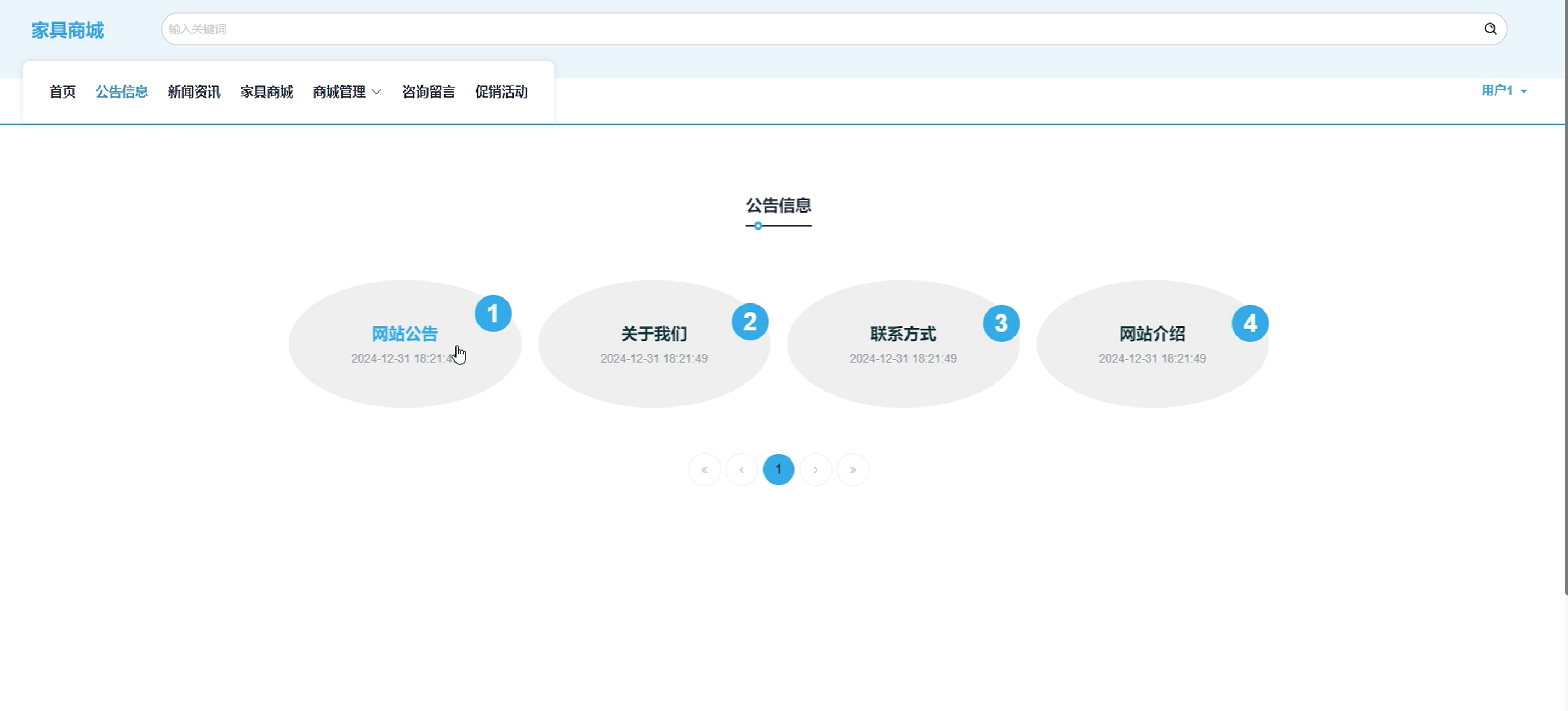Go to next page arrow
The height and width of the screenshot is (711, 1568).
click(x=816, y=469)
